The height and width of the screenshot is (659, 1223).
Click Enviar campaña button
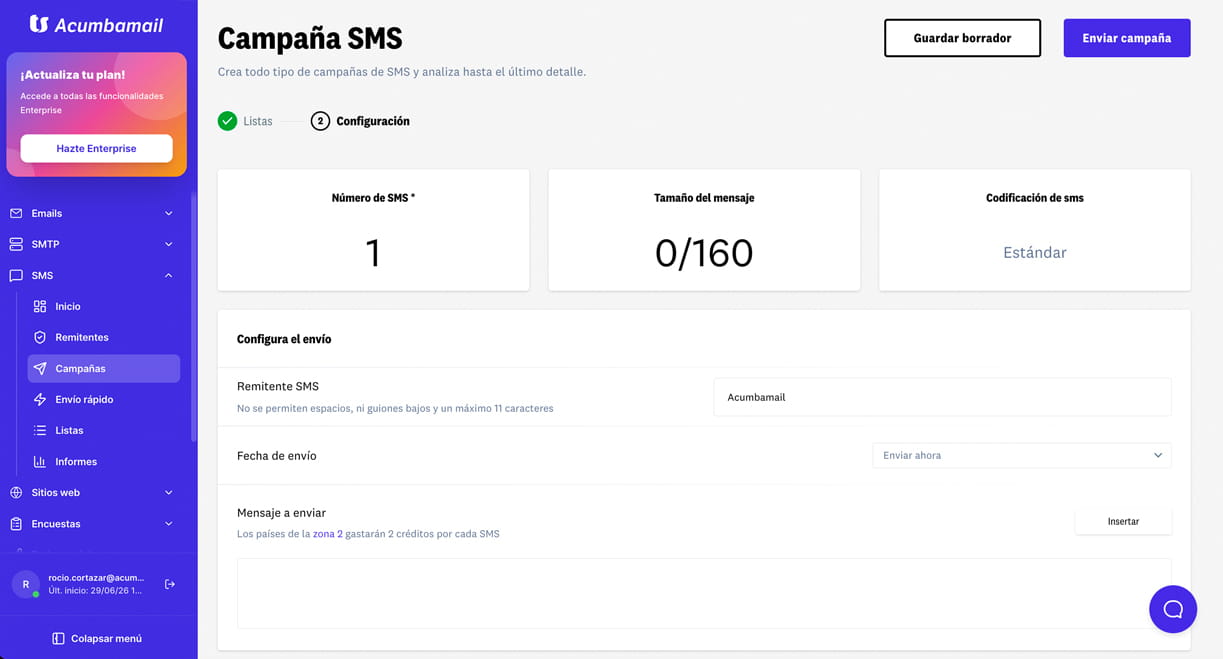[1127, 38]
